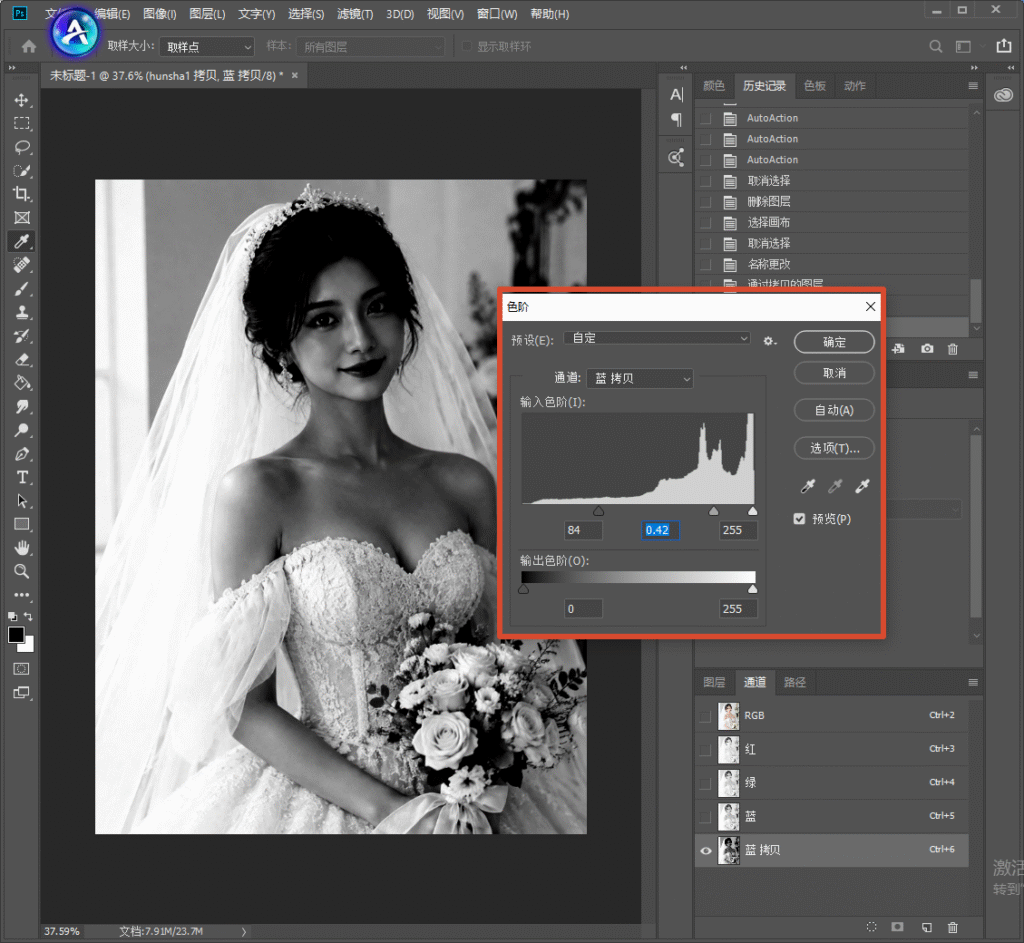
Task: Switch to the 路径 tab
Action: (x=795, y=682)
